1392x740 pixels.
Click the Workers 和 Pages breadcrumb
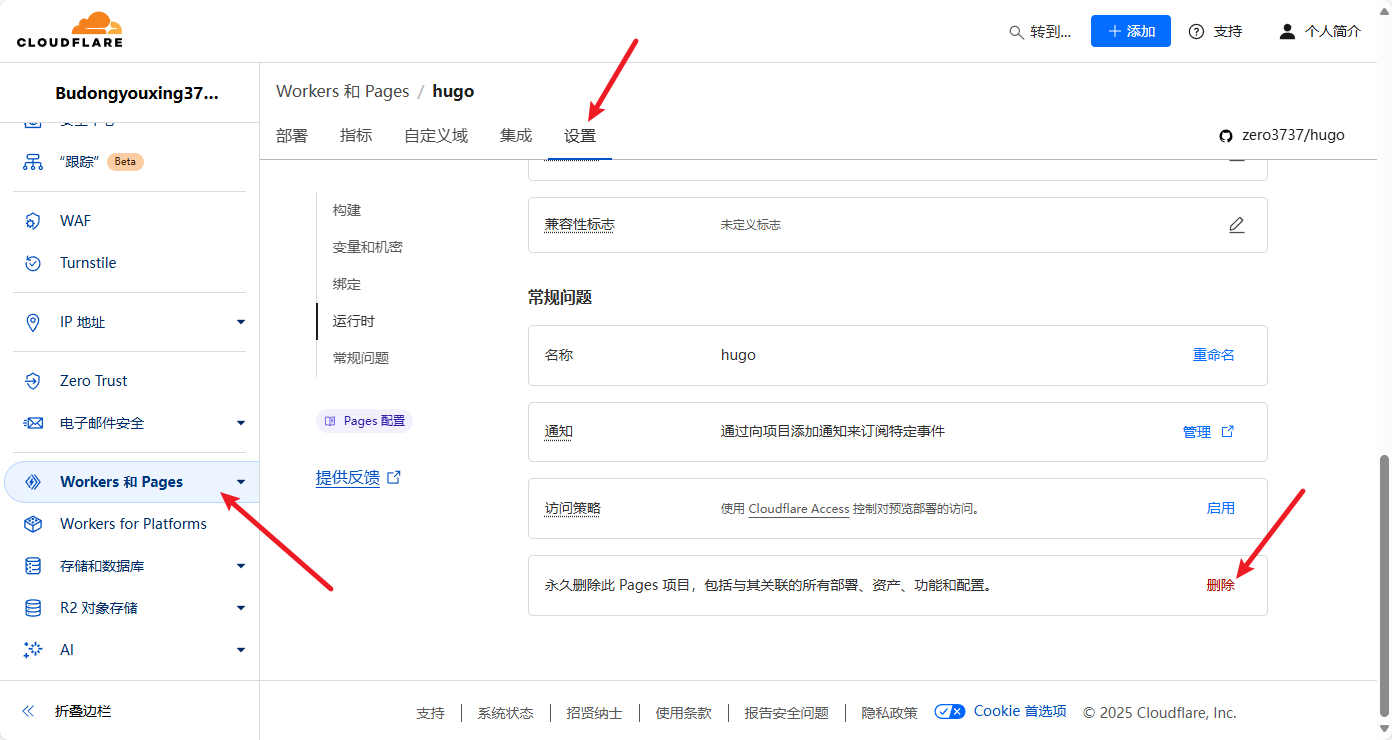[x=343, y=91]
